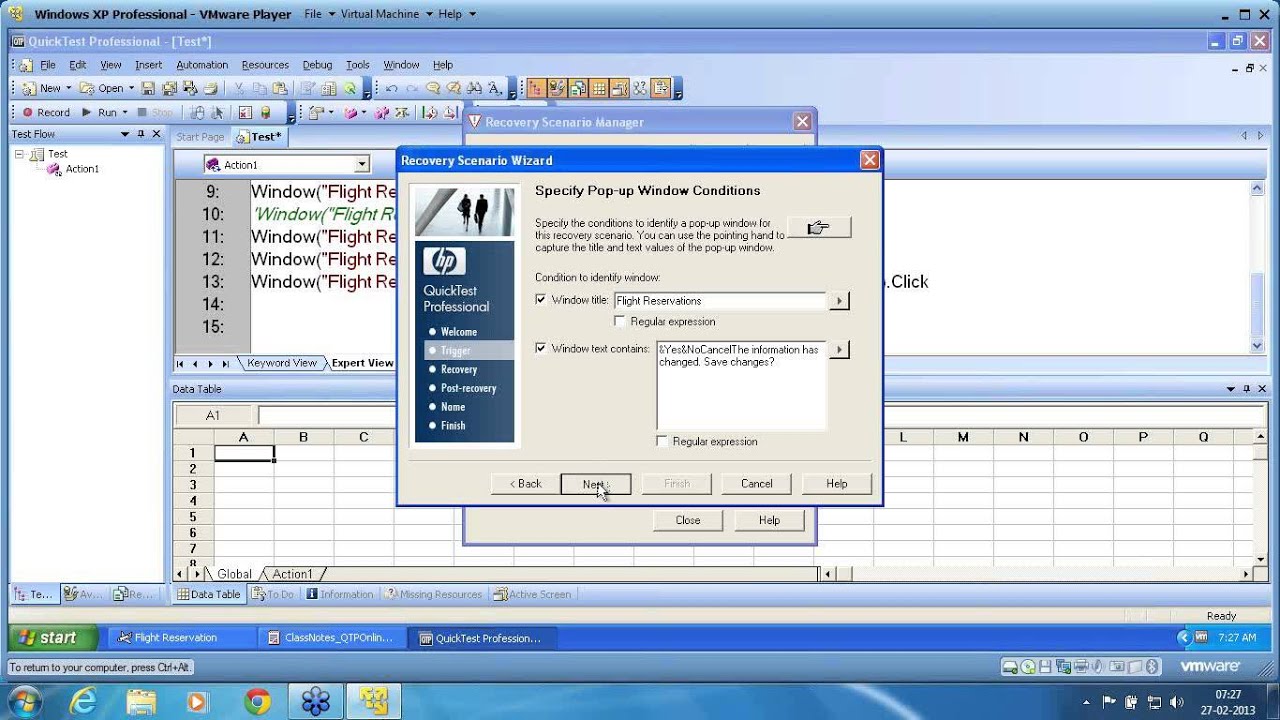The width and height of the screenshot is (1280, 720).
Task: Click Close in Recovery Scenario Manager
Action: pyautogui.click(x=688, y=520)
